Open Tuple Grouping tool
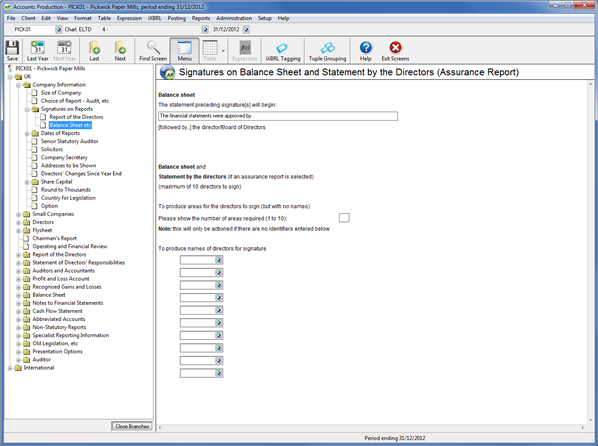Image resolution: width=598 pixels, height=446 pixels. [327, 50]
